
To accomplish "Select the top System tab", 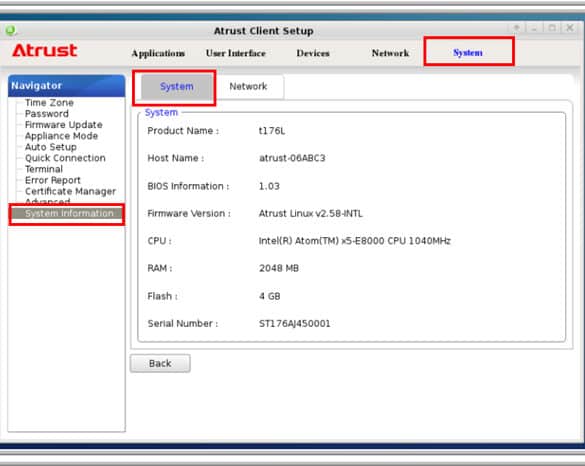I will pos(468,53).
